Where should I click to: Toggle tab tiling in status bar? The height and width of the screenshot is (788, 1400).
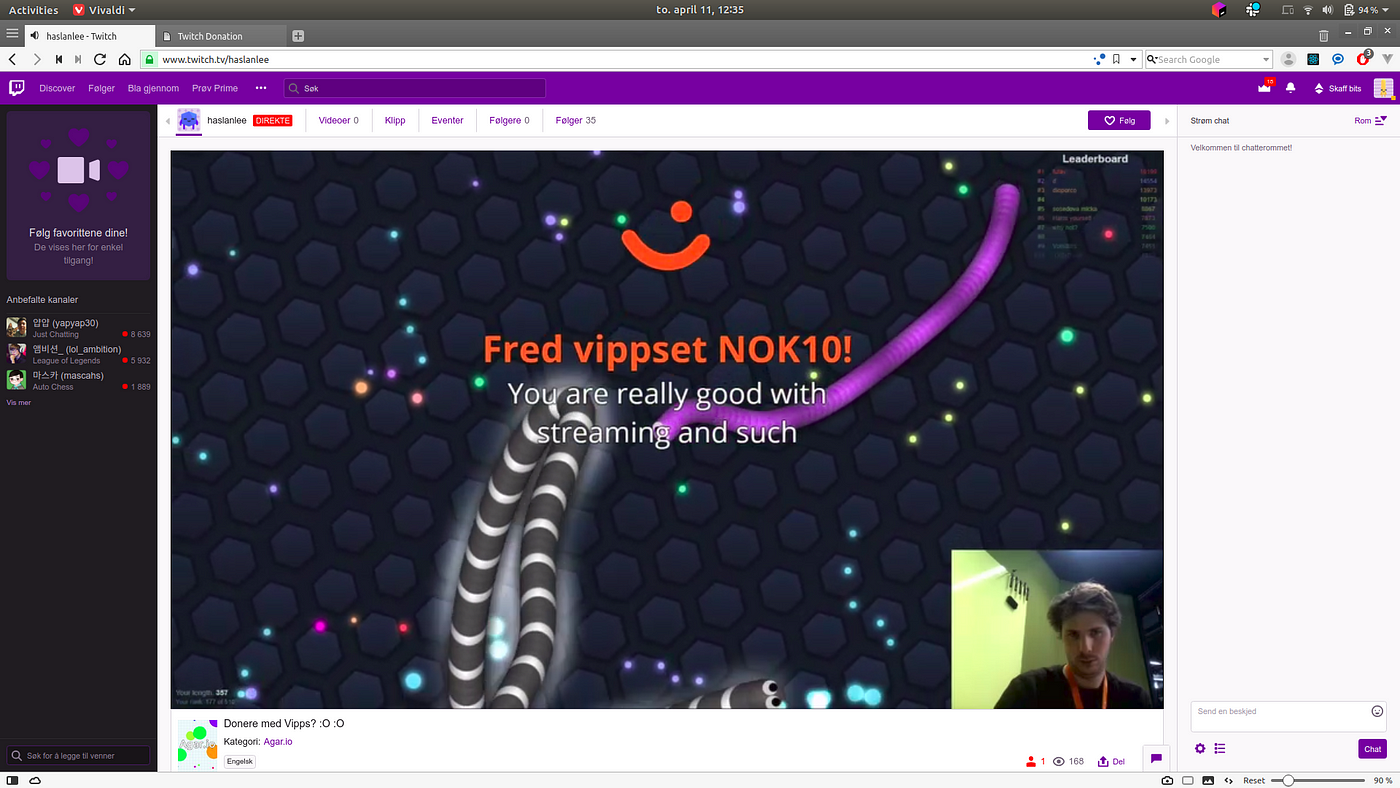tap(1187, 780)
